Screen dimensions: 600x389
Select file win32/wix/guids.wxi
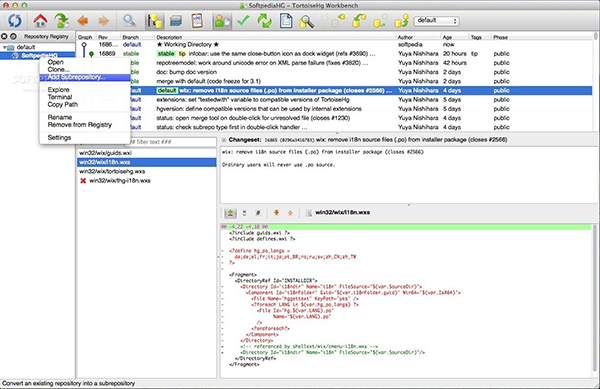click(x=147, y=153)
